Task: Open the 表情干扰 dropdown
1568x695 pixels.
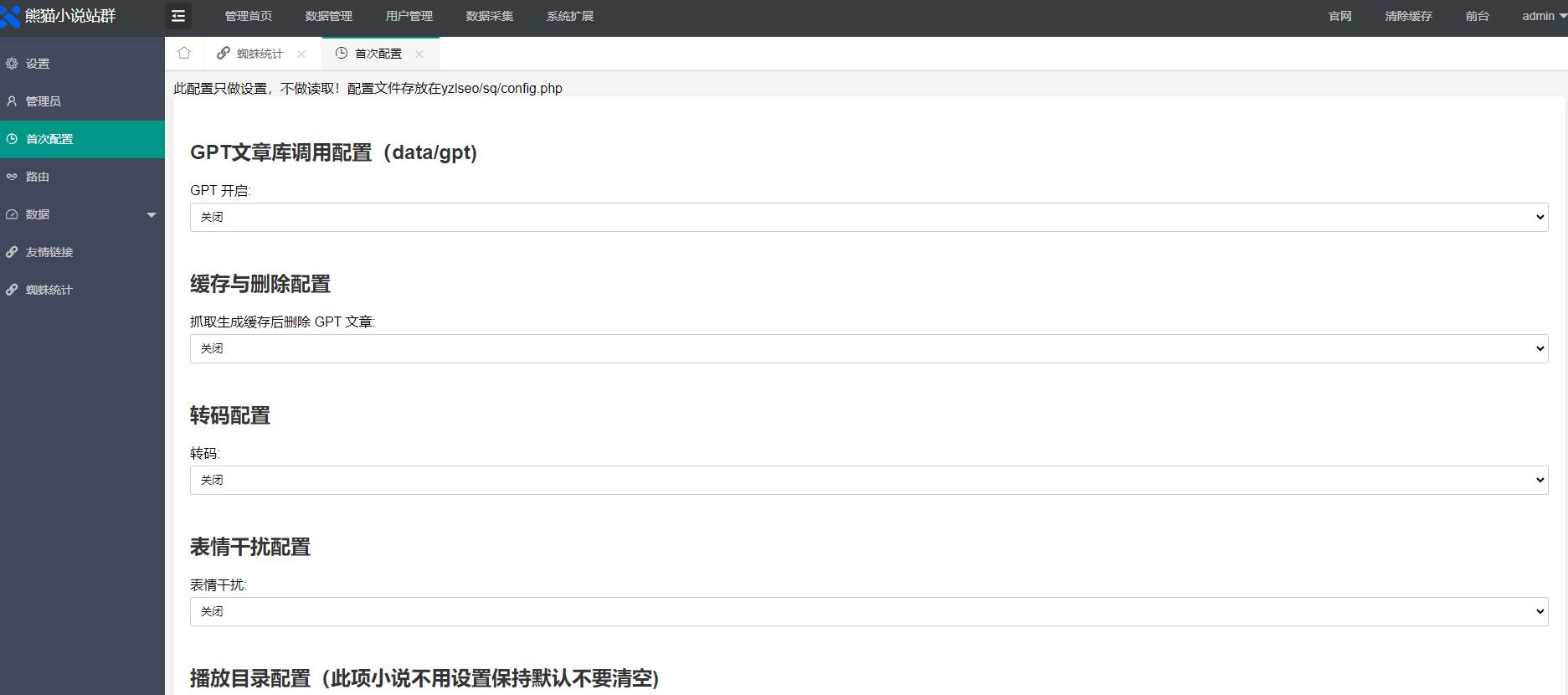Action: coord(869,611)
